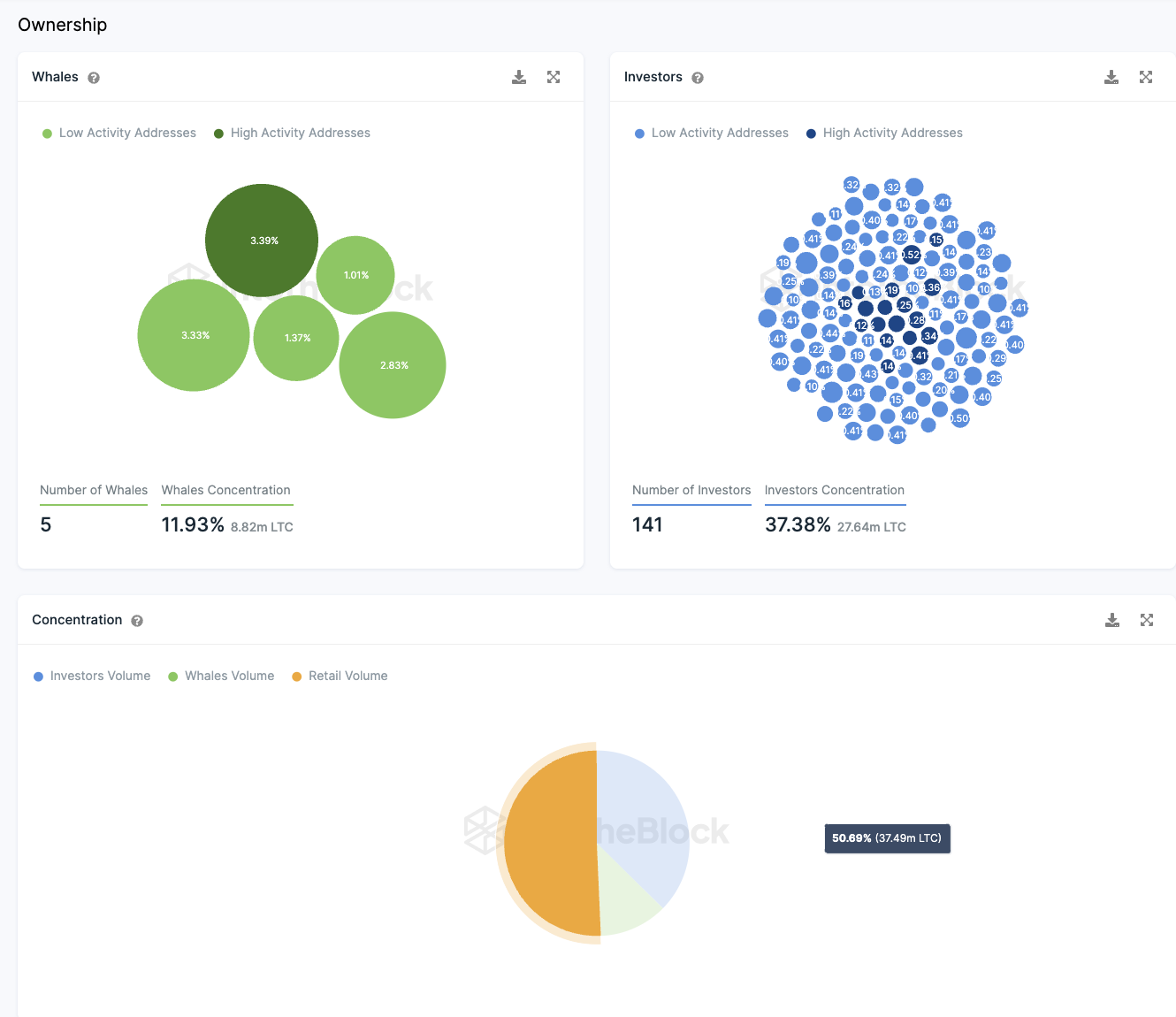Screen dimensions: 1176x1017
Task: Click the 8.82m LTC amount
Action: tap(262, 527)
